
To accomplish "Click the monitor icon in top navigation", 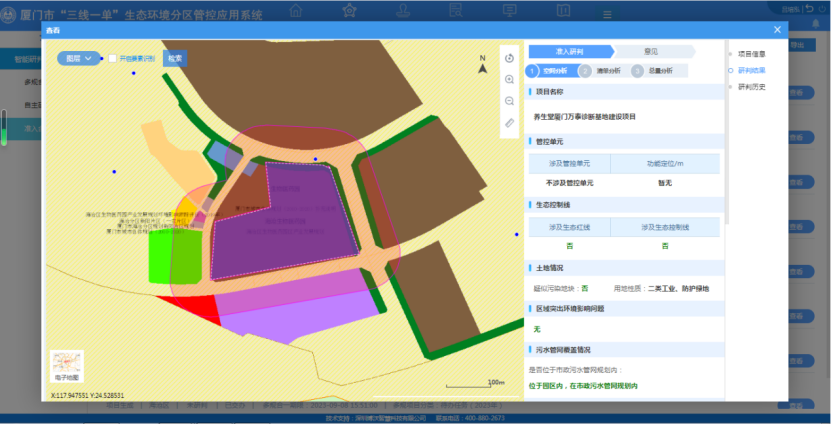I will click(509, 10).
